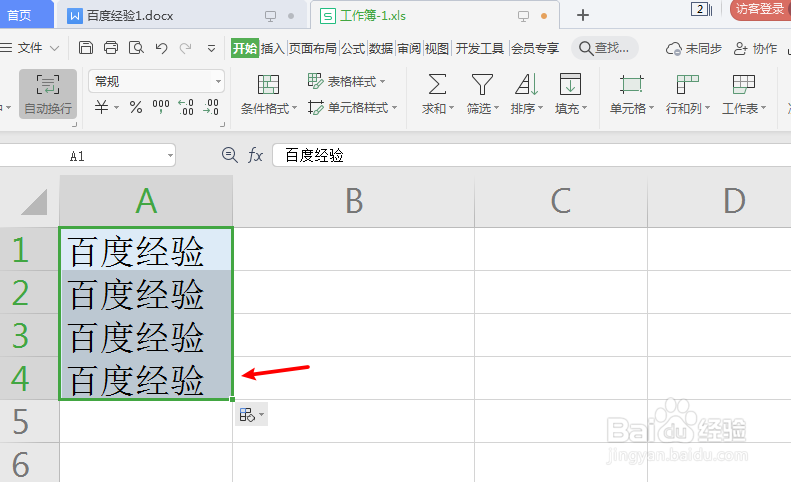The image size is (791, 482).
Task: Go to the 首页 home tab
Action: pyautogui.click(x=25, y=15)
